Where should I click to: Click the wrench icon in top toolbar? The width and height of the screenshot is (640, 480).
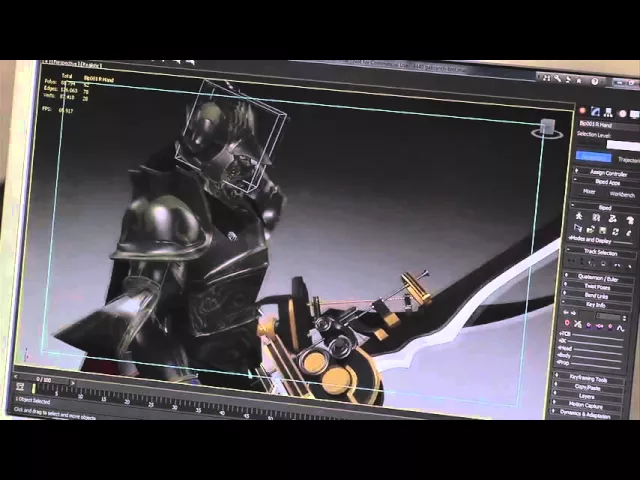557,78
